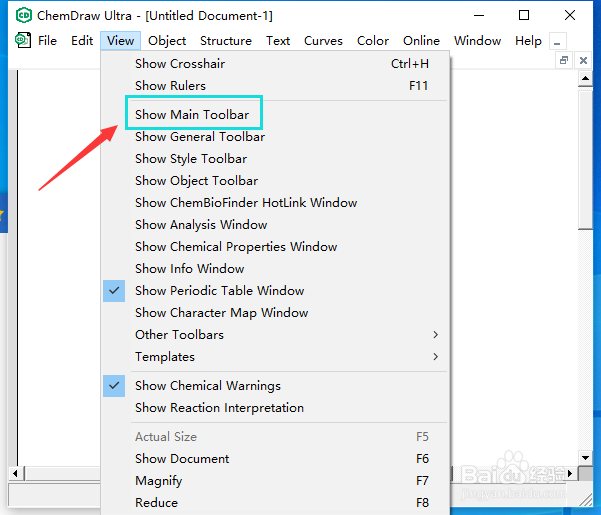Restore the inner document window

tap(564, 60)
